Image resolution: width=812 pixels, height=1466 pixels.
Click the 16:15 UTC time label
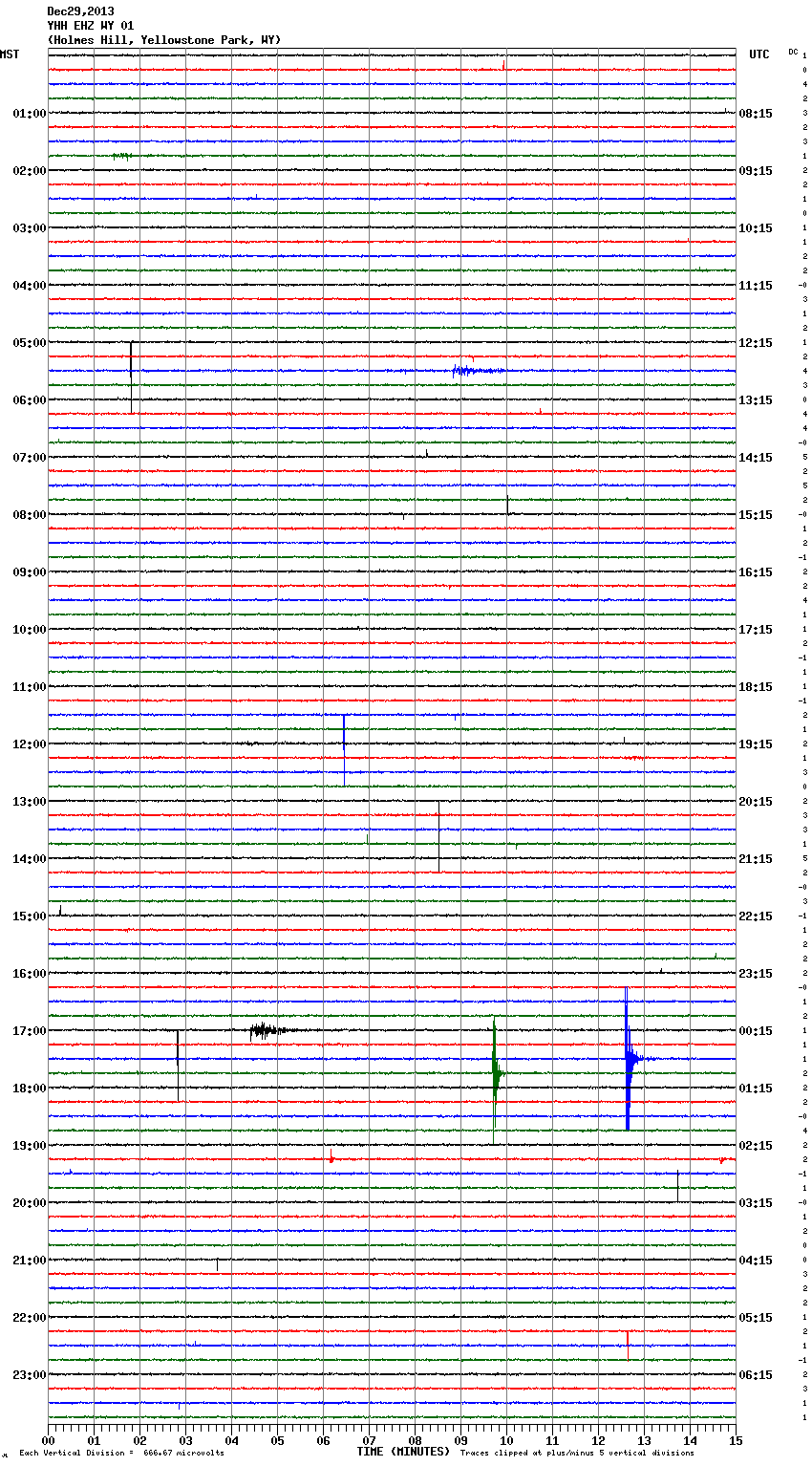[x=756, y=572]
